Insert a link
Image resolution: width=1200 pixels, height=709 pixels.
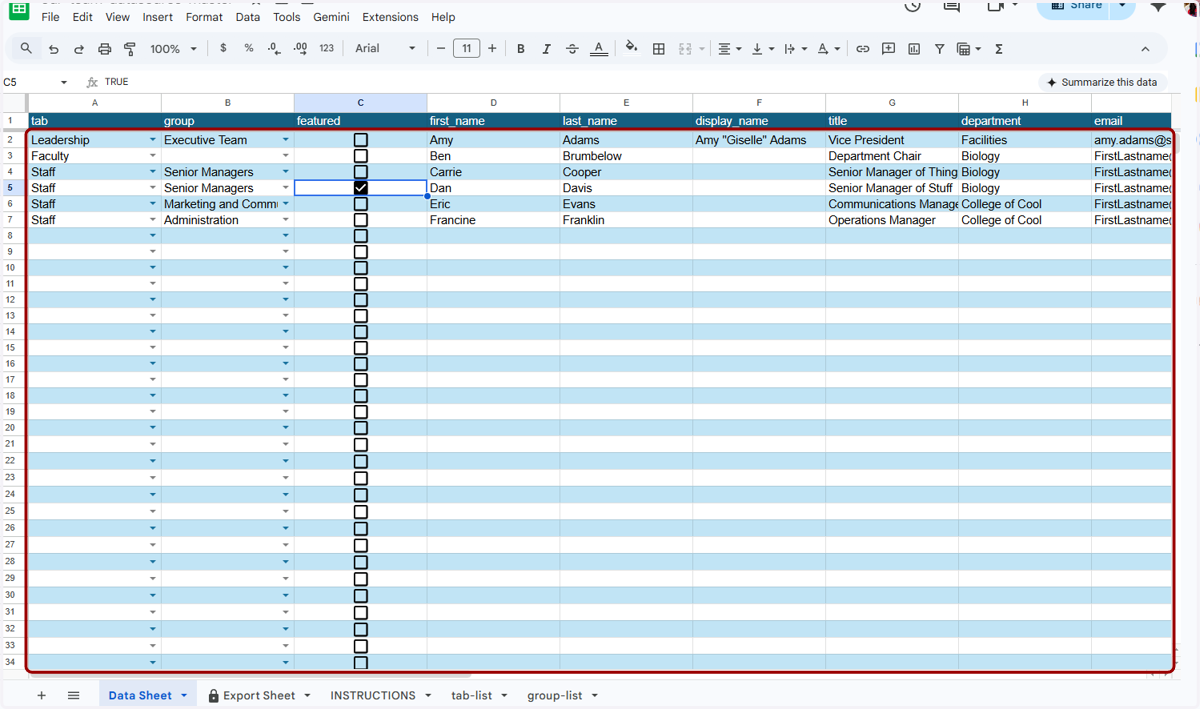(862, 48)
